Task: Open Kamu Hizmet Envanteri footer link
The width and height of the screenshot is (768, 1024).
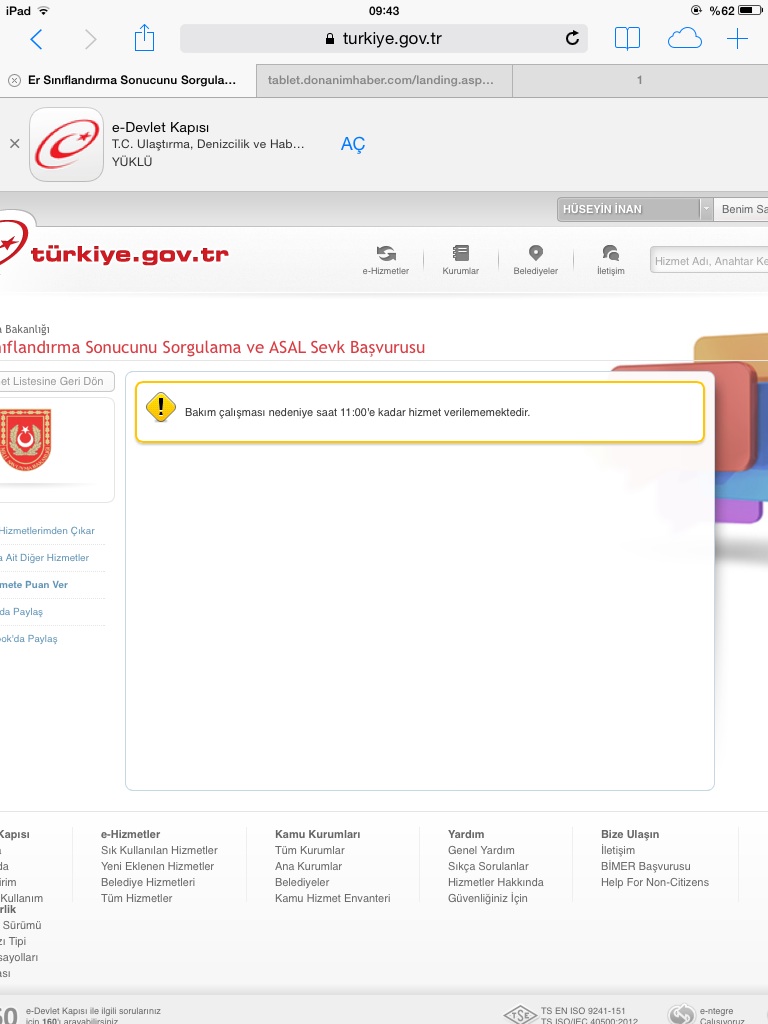Action: pyautogui.click(x=332, y=898)
